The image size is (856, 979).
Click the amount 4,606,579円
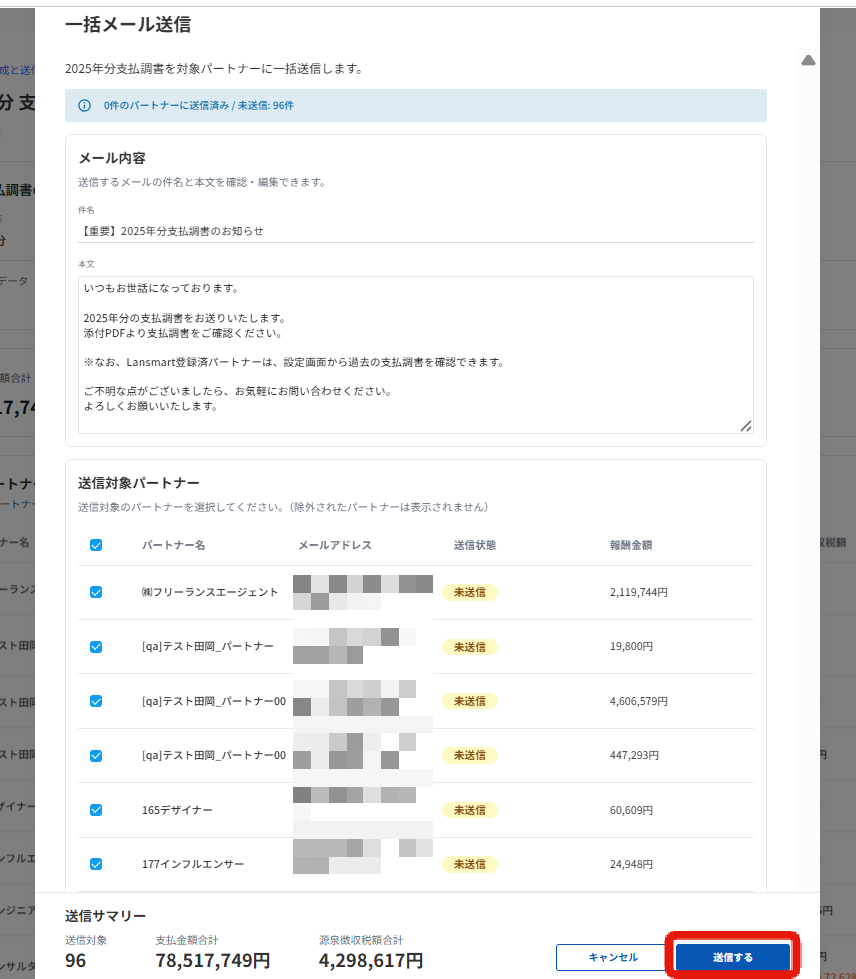639,701
